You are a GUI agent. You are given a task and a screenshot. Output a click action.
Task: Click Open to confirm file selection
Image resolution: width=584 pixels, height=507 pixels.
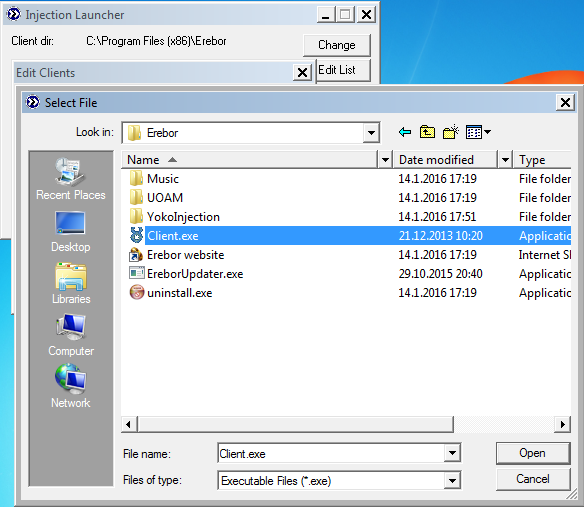tap(533, 453)
